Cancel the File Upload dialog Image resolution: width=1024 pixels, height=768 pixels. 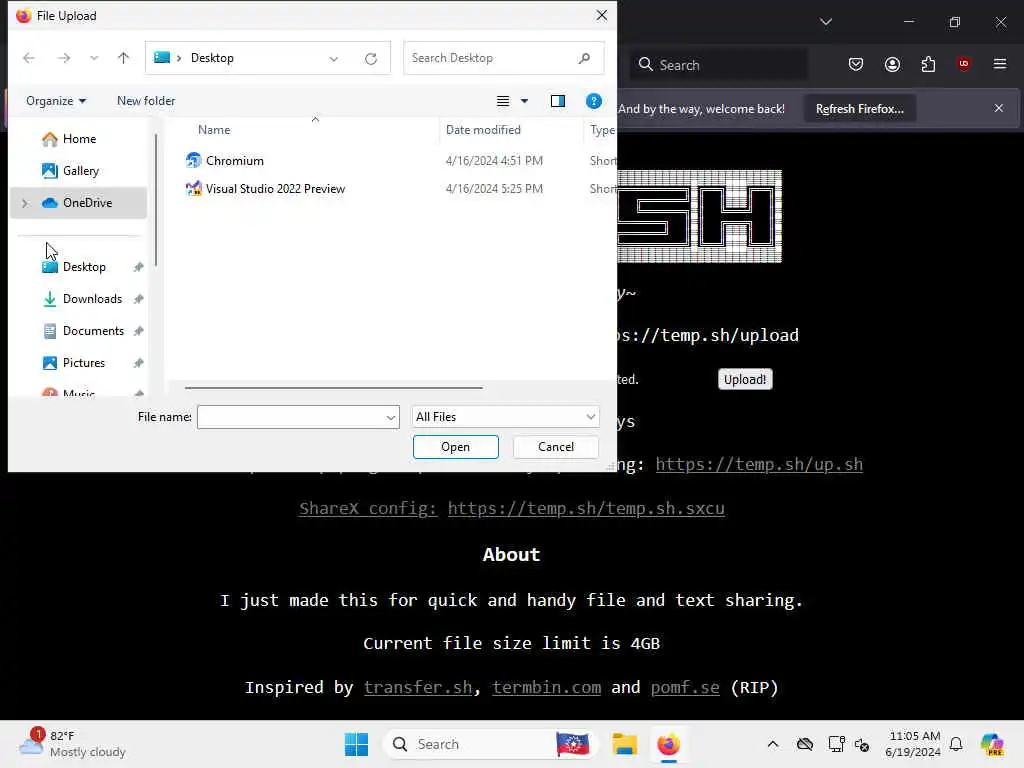click(556, 447)
